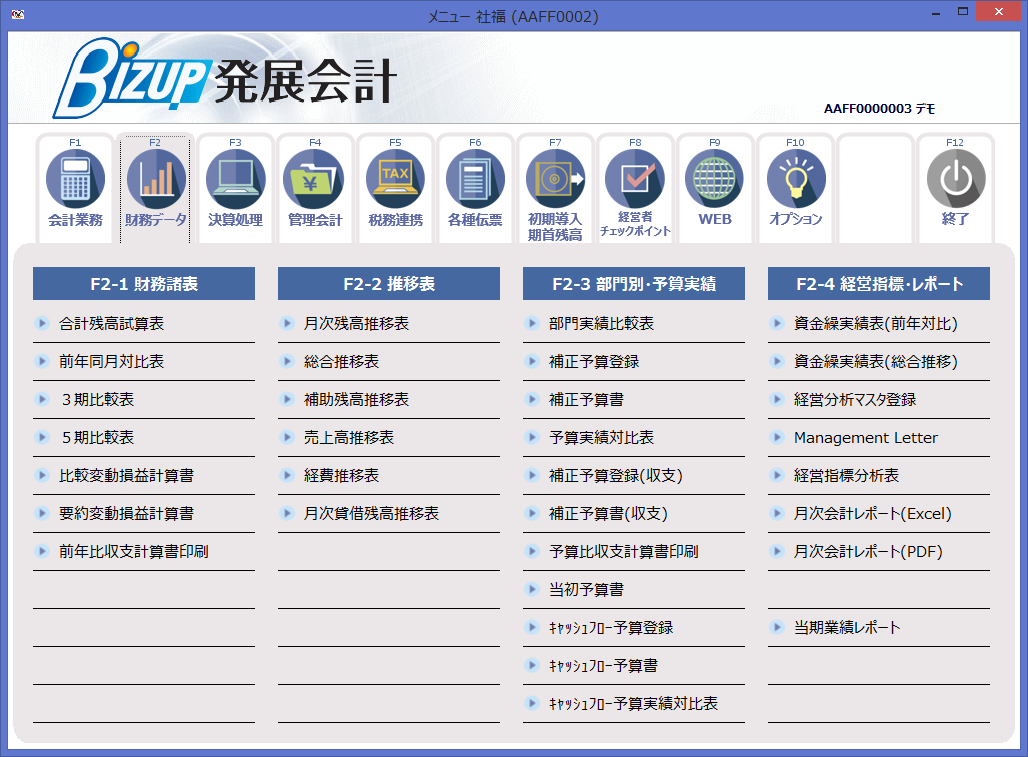1028x757 pixels.
Task: Open the 各種伝票 documents icon
Action: coord(475,188)
